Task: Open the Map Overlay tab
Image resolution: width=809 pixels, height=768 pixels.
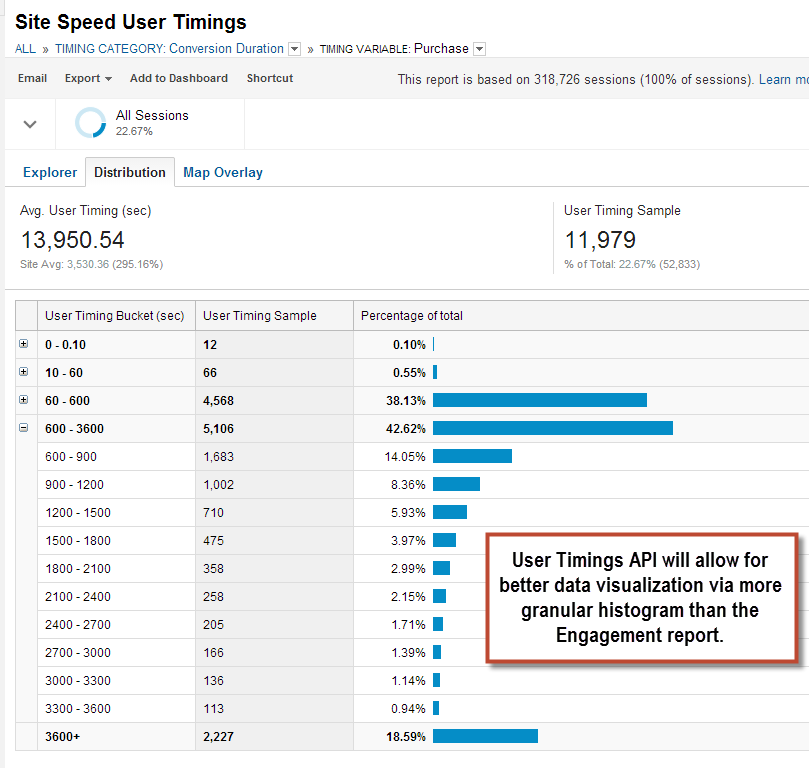Action: 223,172
